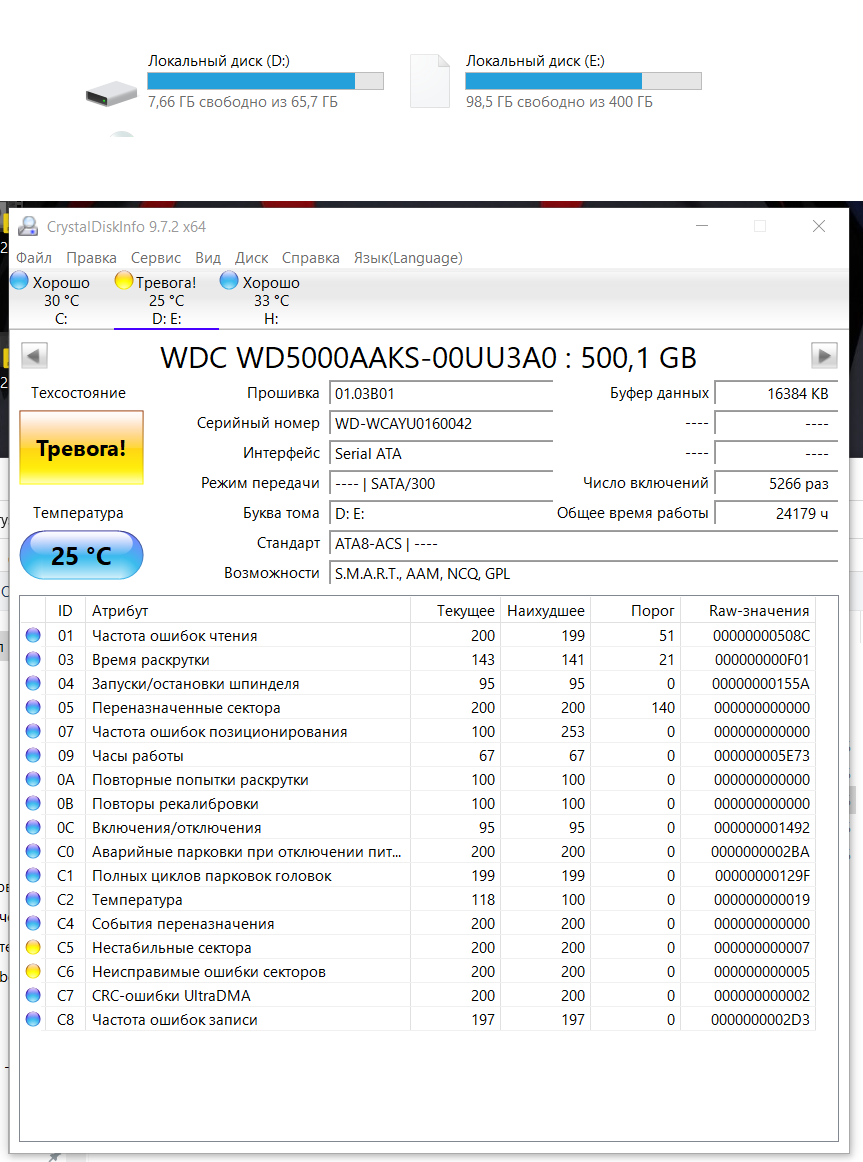This screenshot has width=863, height=1162.
Task: Select row Неисправимые ошибки секторов
Action: (418, 971)
